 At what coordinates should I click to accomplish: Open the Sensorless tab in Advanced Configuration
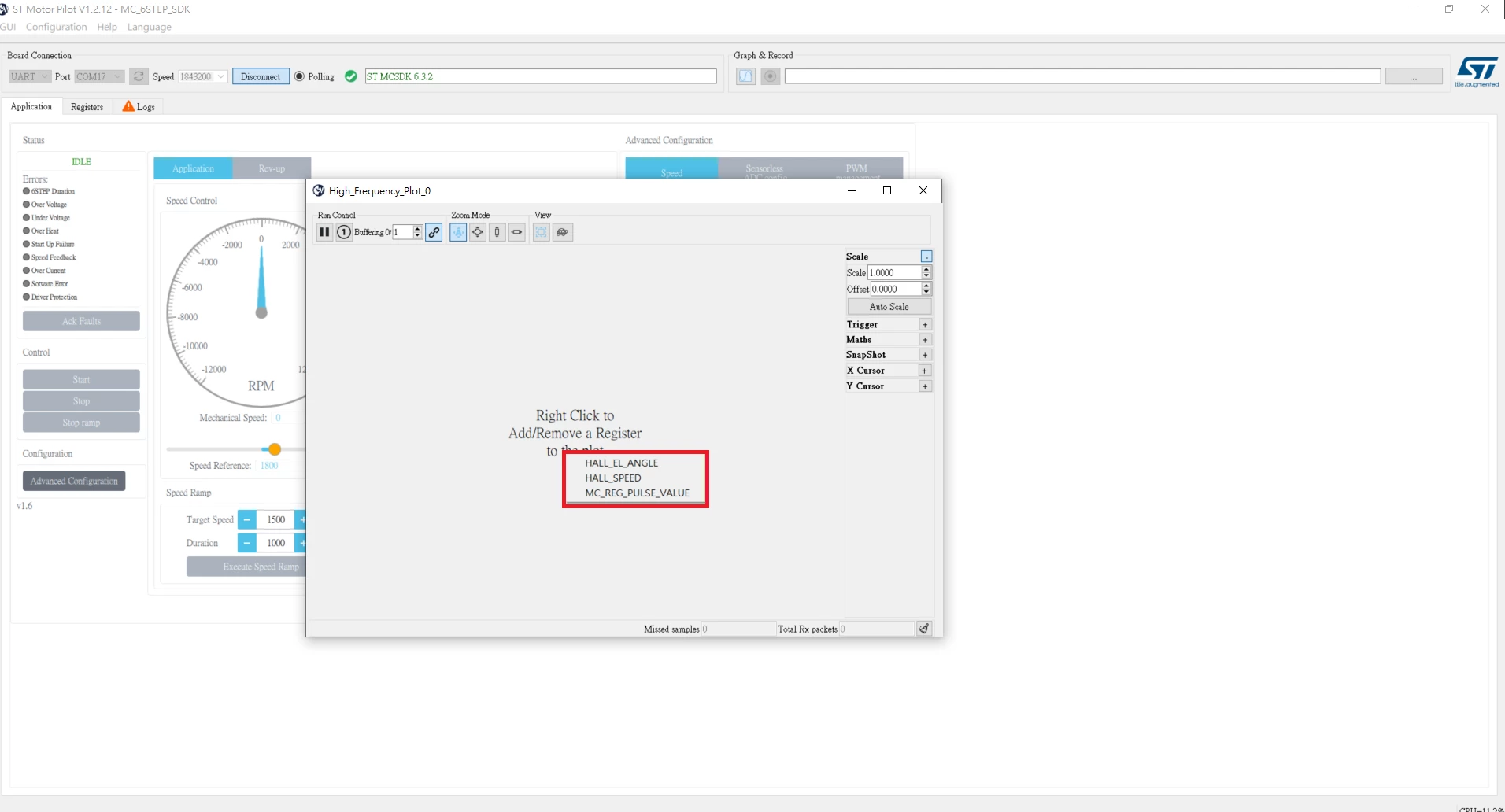pos(764,168)
